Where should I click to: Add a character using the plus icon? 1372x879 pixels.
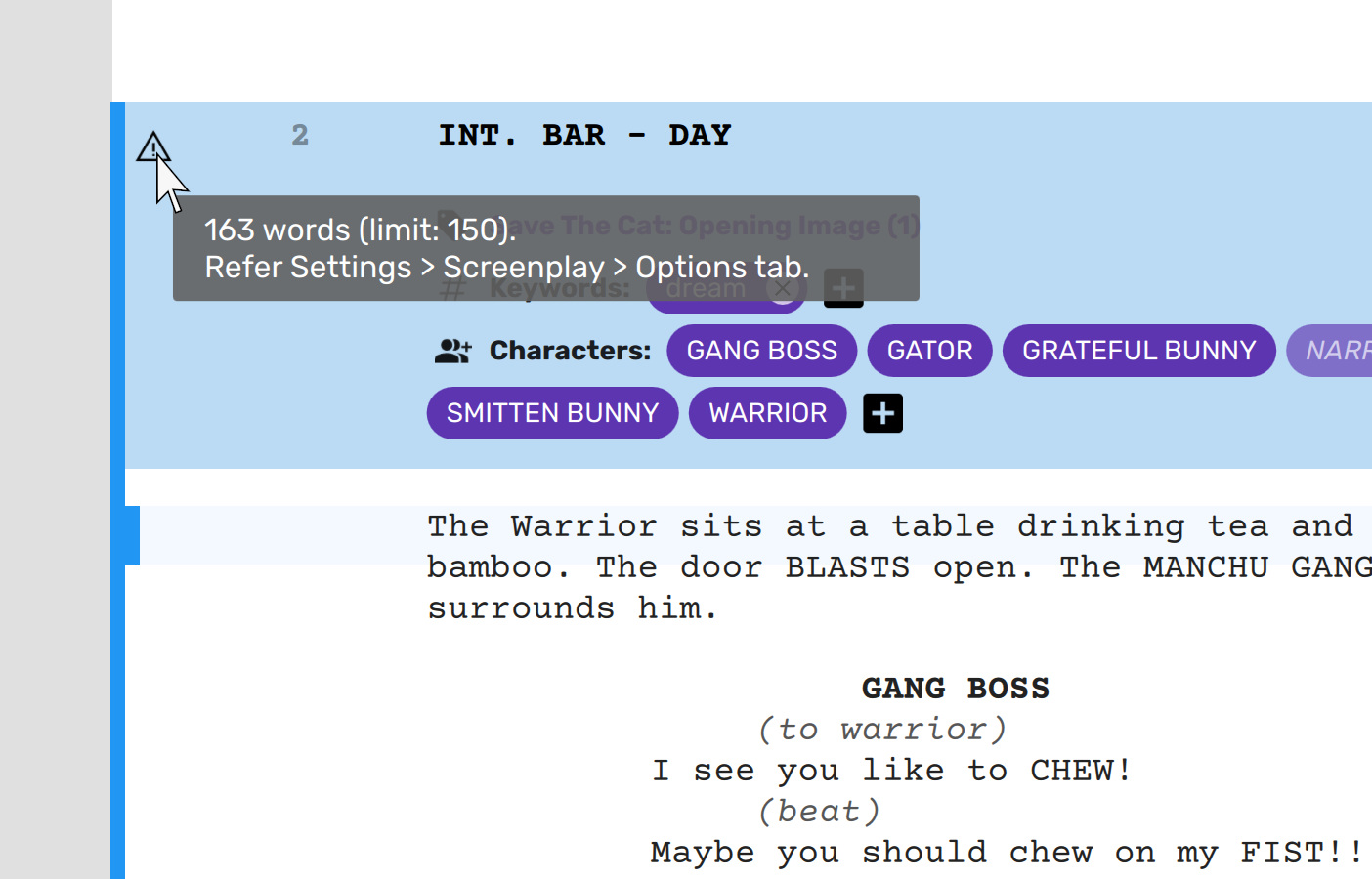882,413
